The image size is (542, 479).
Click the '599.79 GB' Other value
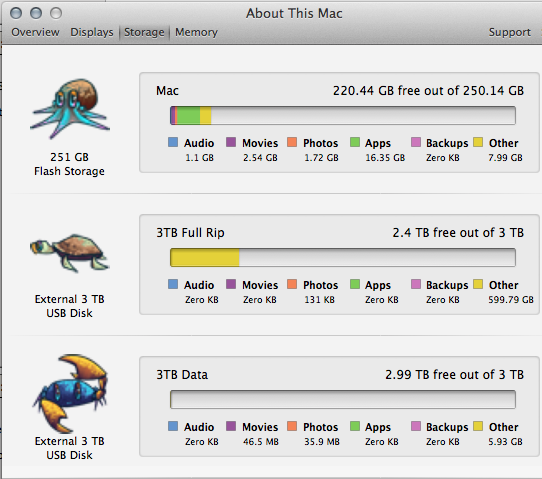click(511, 300)
